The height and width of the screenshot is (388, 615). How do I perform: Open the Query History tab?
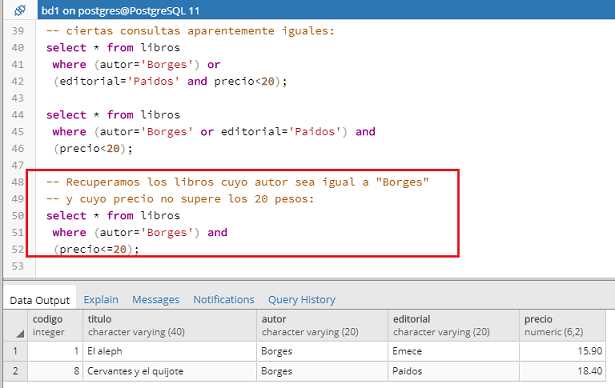point(302,300)
